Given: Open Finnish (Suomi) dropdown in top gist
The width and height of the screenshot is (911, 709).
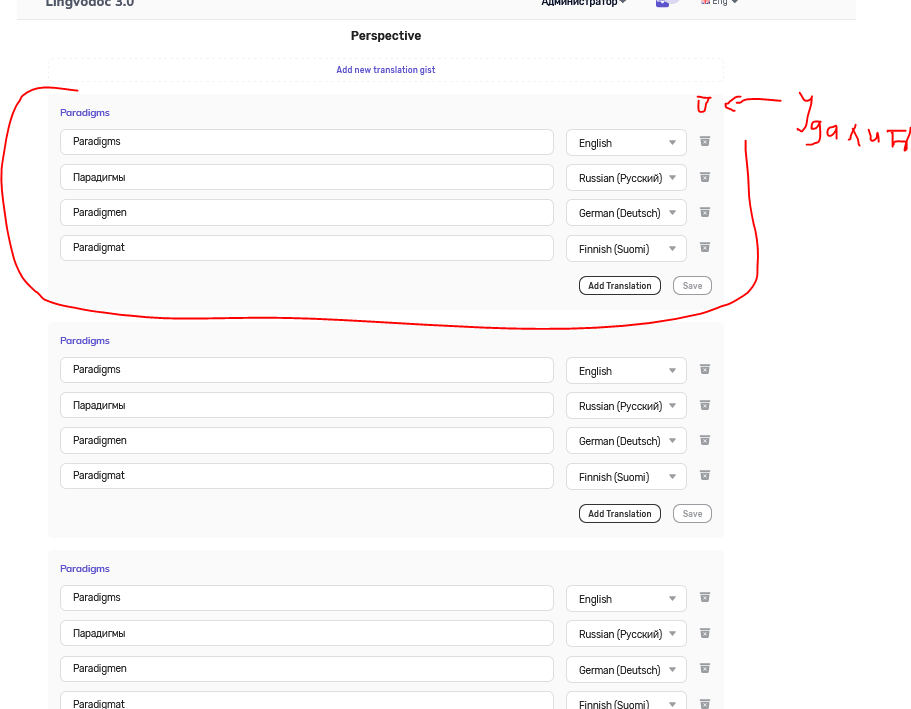Looking at the screenshot, I should [x=626, y=249].
